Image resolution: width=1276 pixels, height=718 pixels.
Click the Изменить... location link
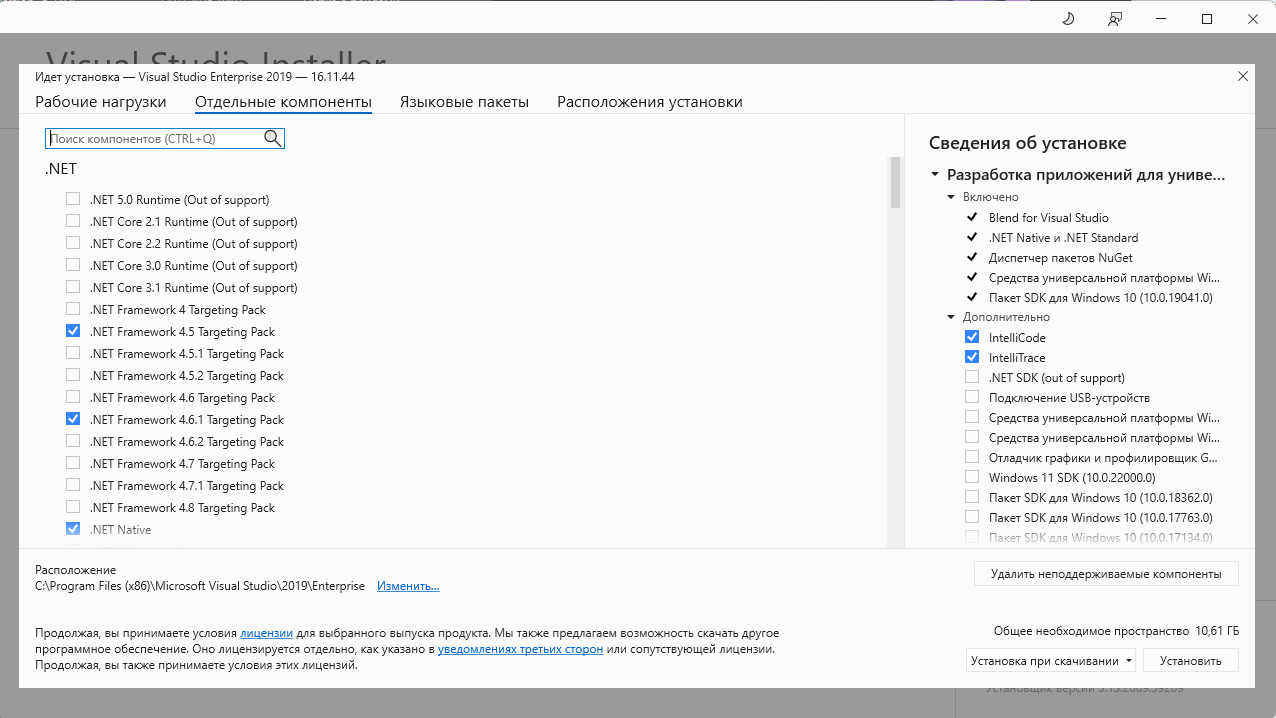point(408,586)
